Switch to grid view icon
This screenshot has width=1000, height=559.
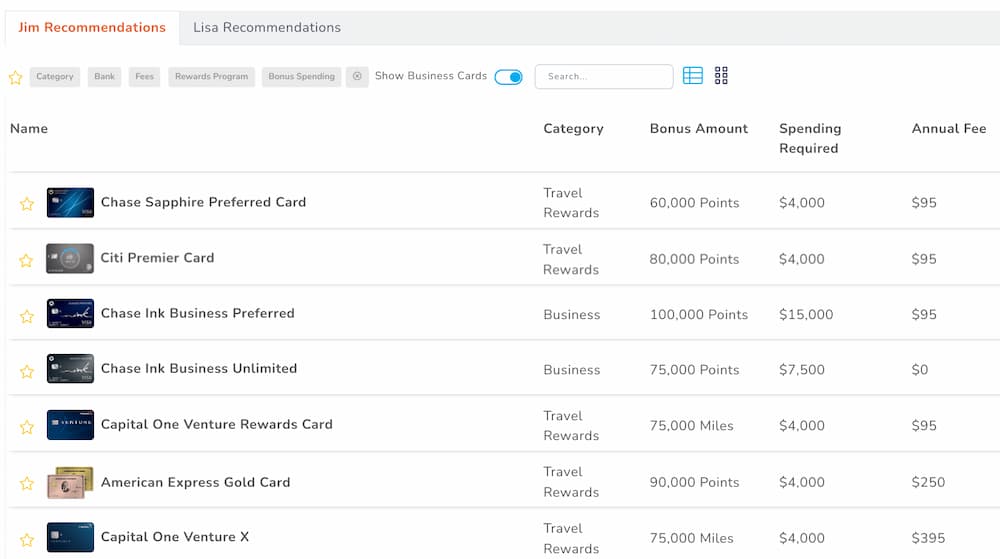tap(721, 76)
